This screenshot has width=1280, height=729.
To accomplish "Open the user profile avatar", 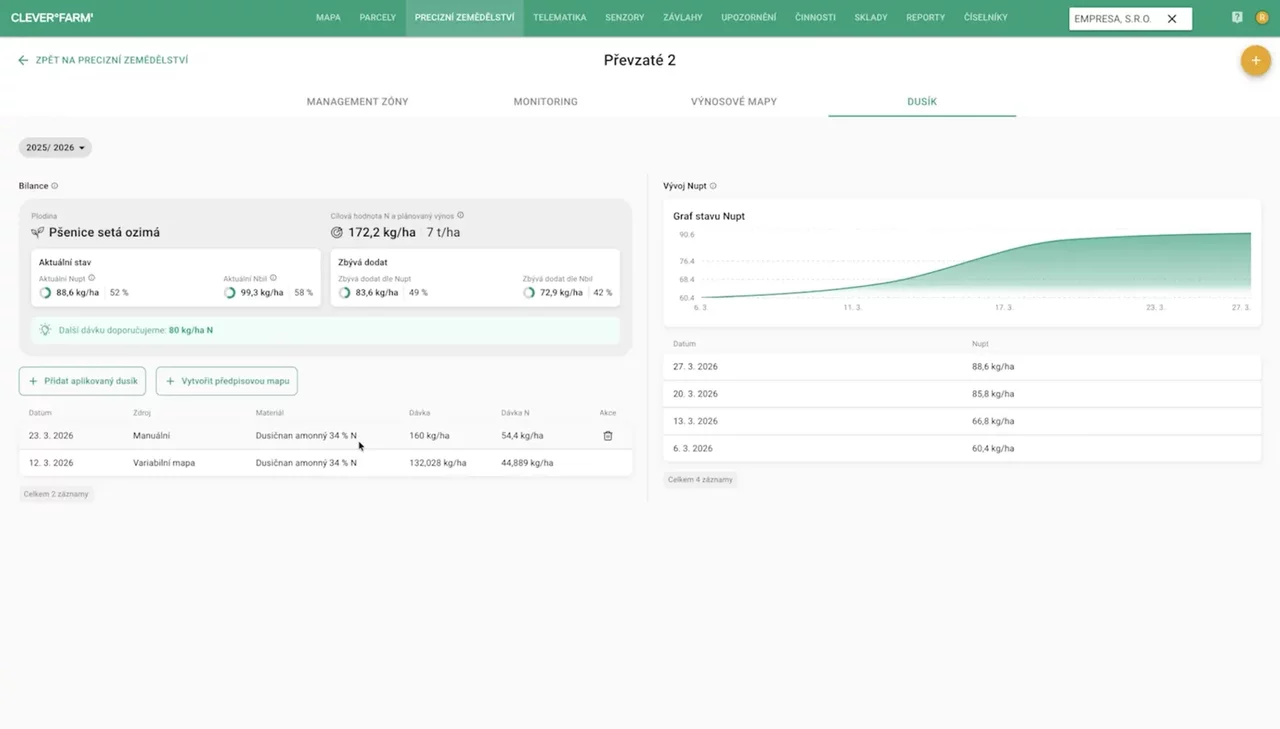I will point(1262,18).
